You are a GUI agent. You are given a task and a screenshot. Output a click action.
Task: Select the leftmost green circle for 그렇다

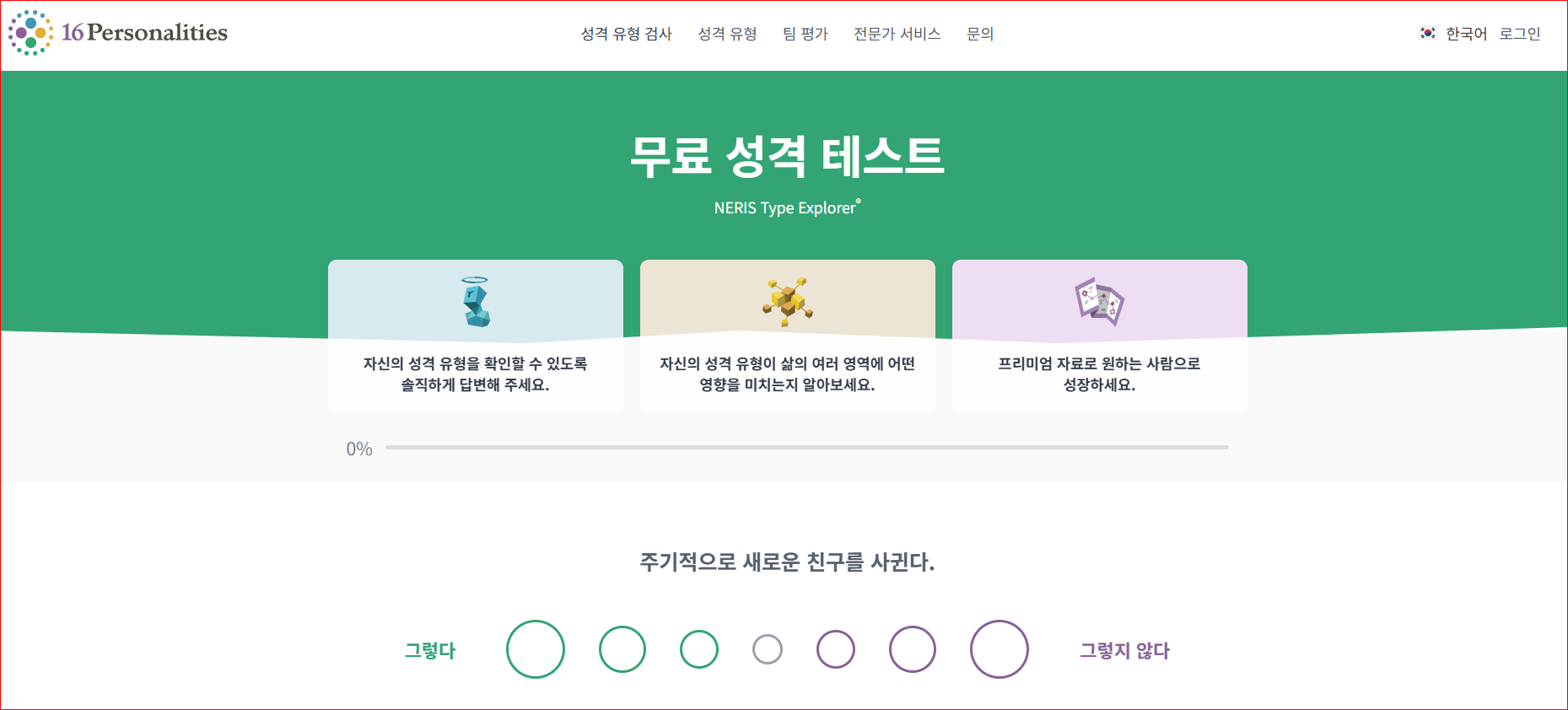coord(535,649)
